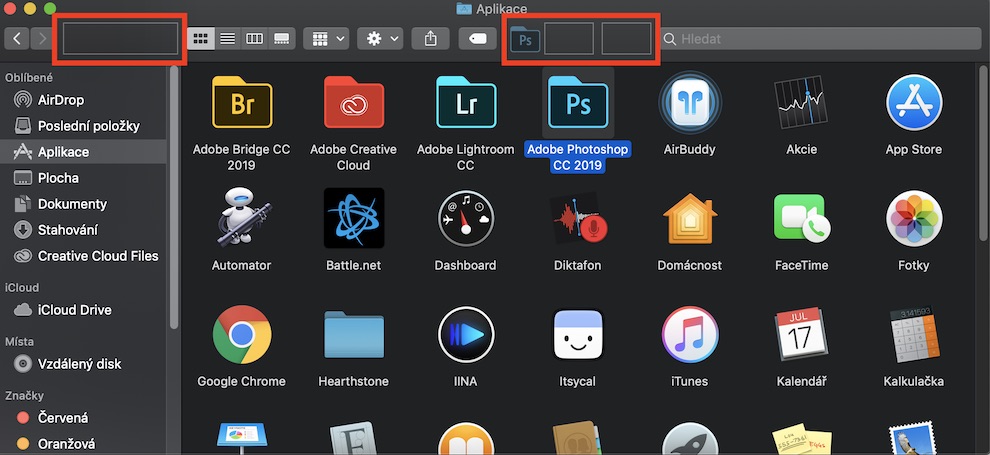Image resolution: width=990 pixels, height=455 pixels.
Task: Select the Keynote app icon in bottom row
Action: point(242,439)
